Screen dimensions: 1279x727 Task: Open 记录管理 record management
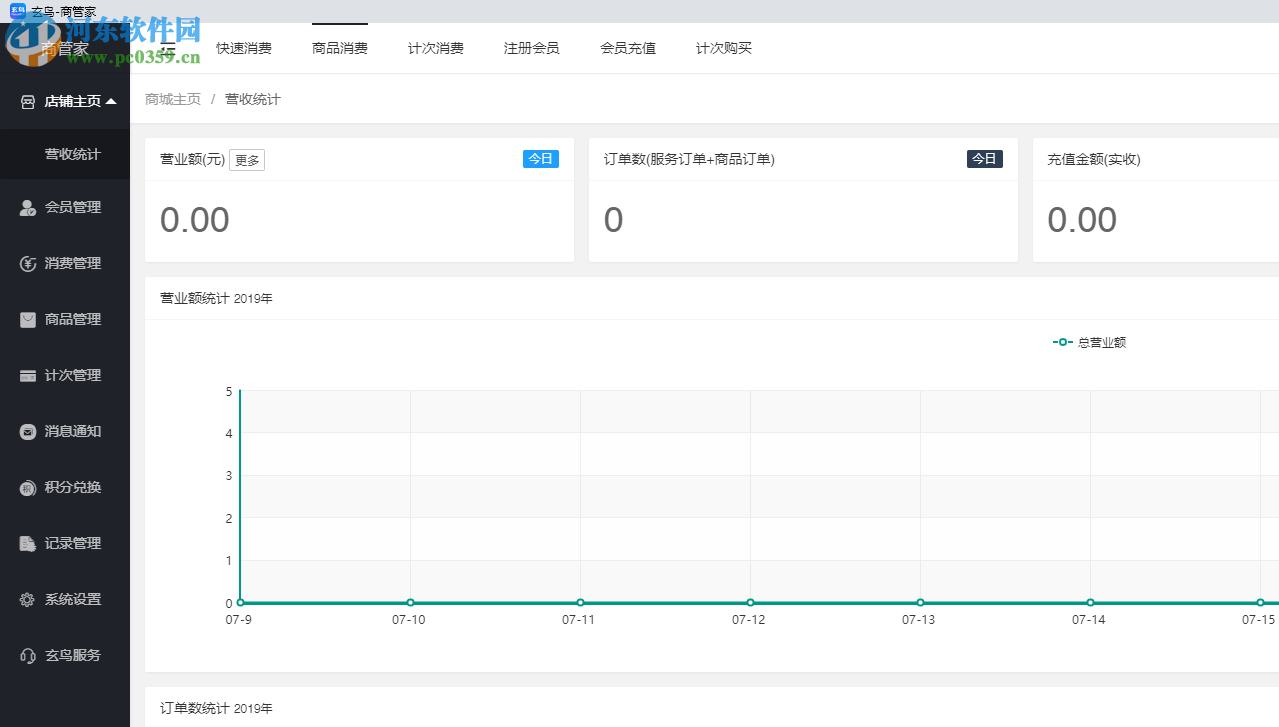[x=64, y=543]
